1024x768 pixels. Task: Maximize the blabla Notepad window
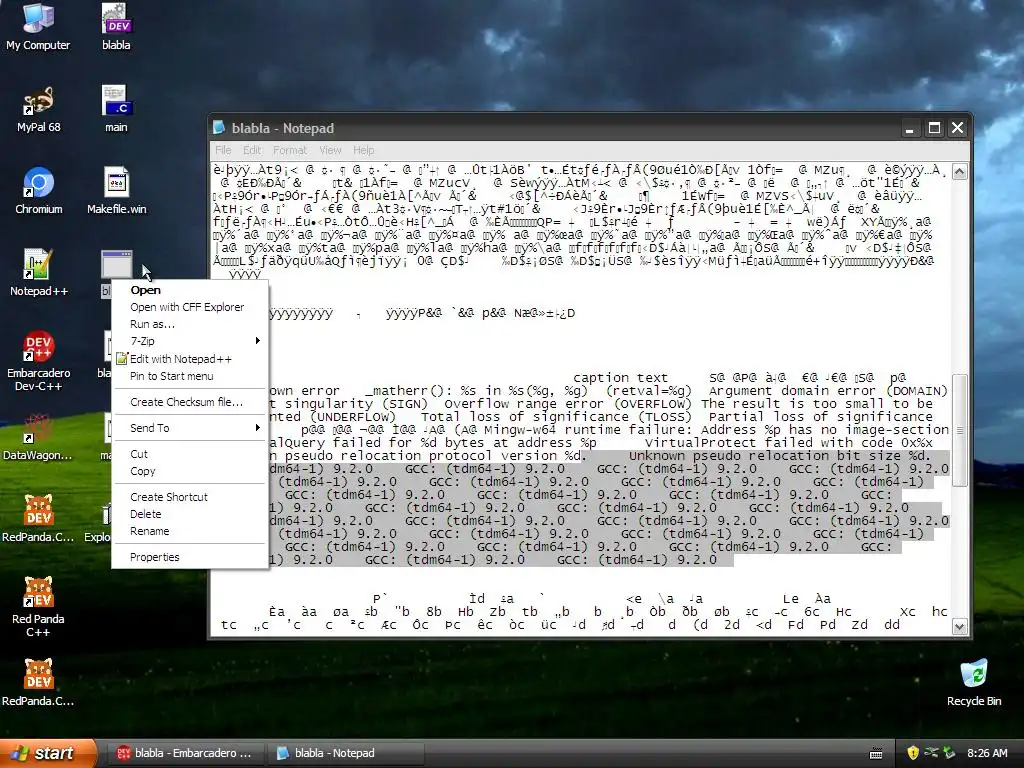[x=935, y=128]
